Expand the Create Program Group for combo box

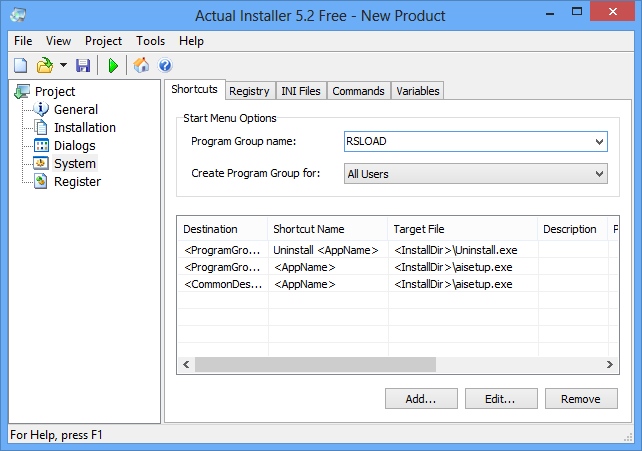pyautogui.click(x=599, y=174)
